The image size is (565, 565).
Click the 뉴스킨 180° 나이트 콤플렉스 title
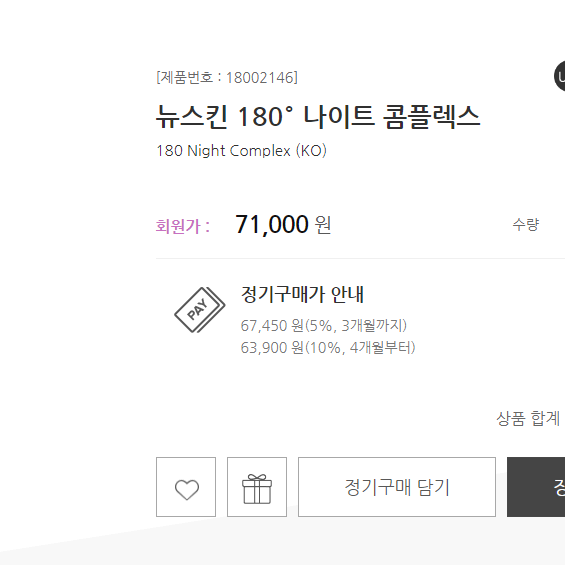click(318, 116)
